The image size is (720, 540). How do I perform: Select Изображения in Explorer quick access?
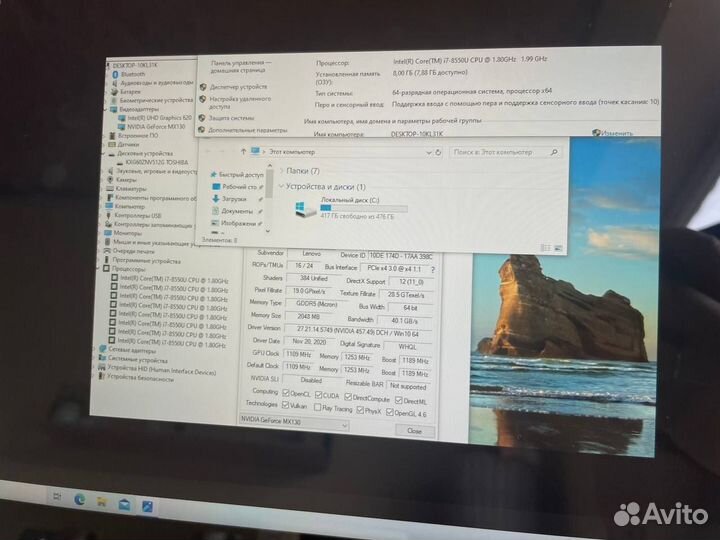pos(238,223)
